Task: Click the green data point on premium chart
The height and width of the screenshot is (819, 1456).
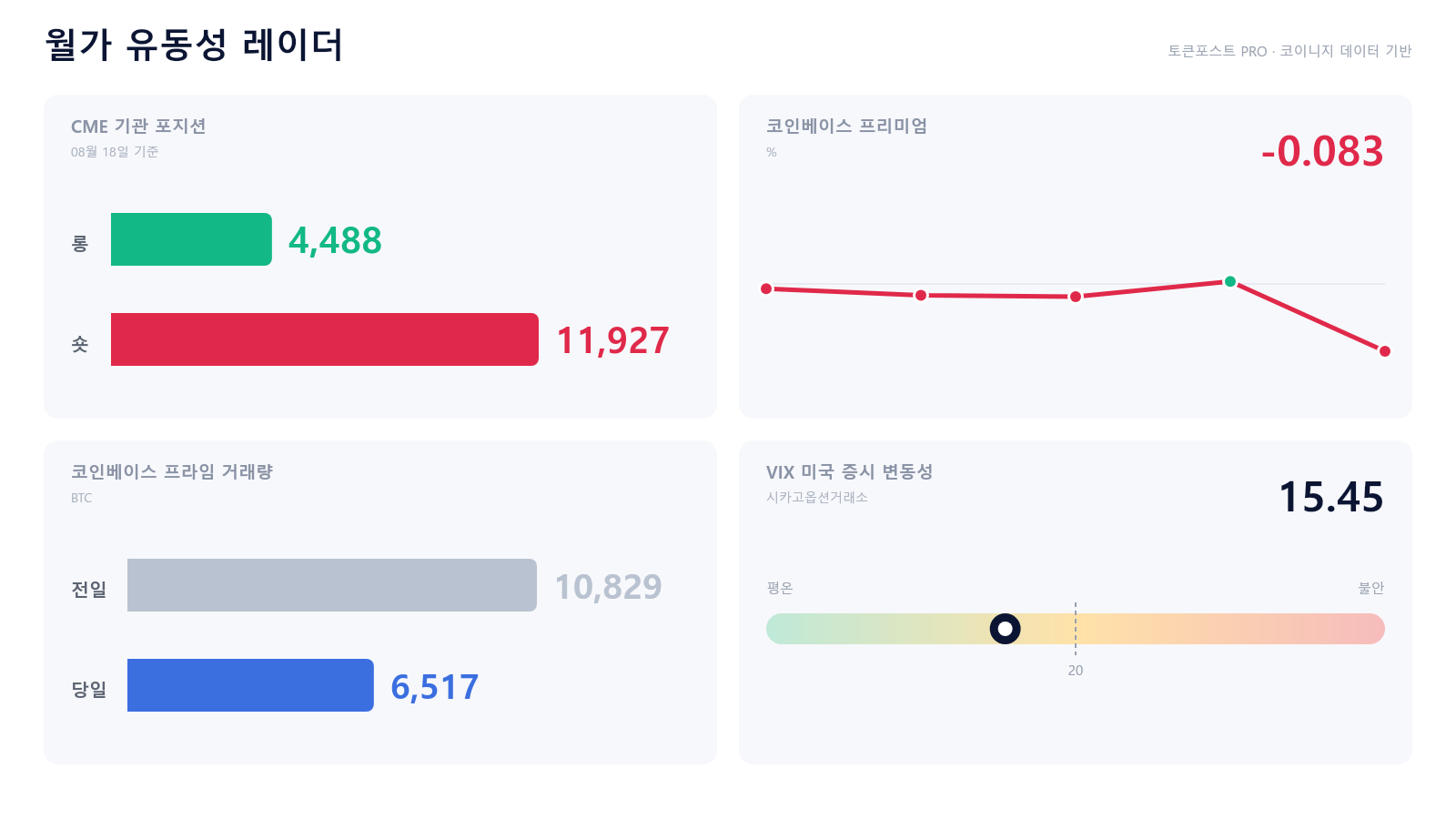Action: [x=1230, y=281]
